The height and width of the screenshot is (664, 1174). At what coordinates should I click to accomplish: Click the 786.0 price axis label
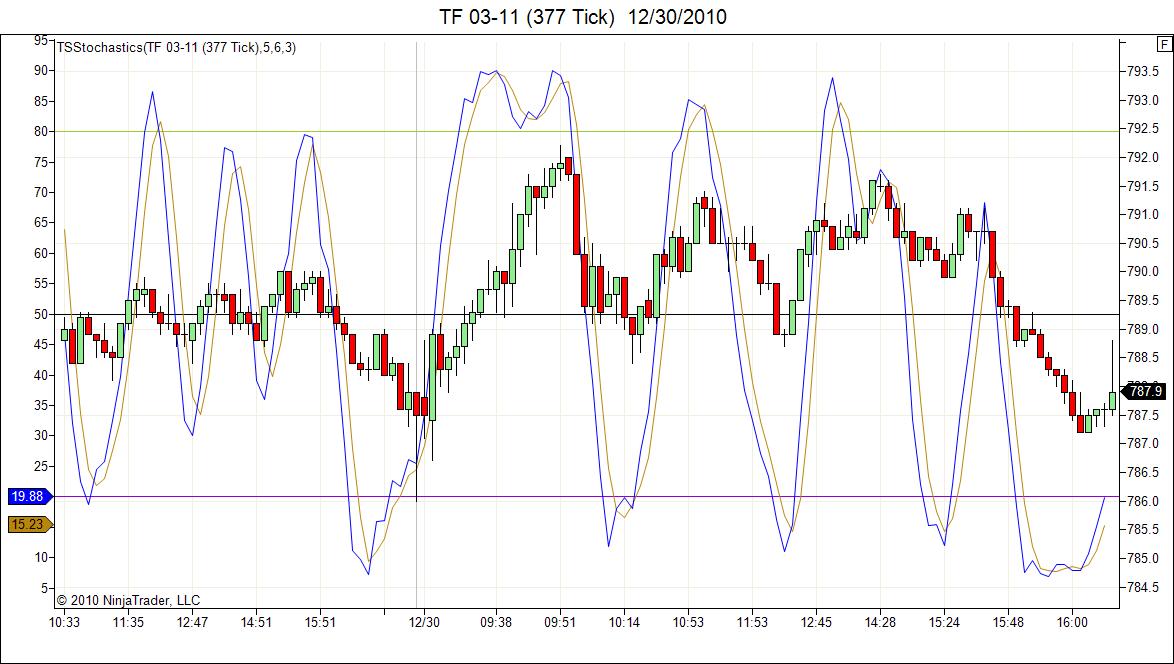(x=1143, y=501)
